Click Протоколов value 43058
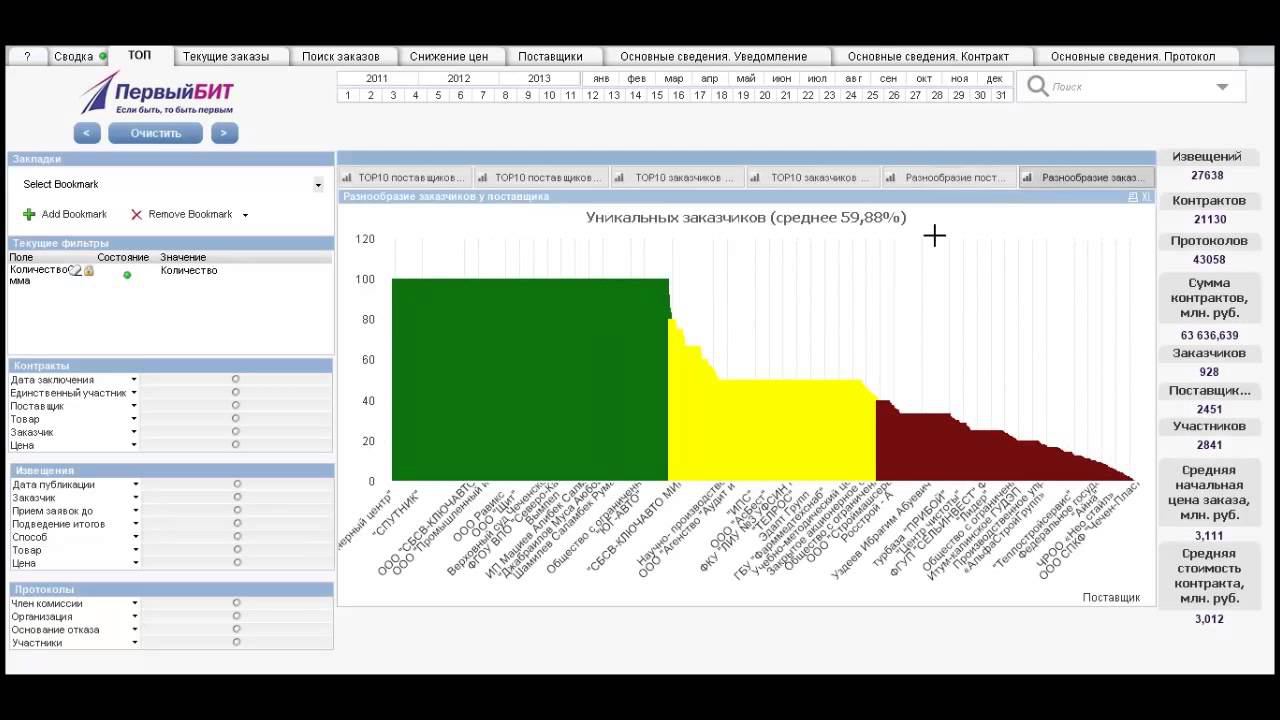1280x720 pixels. (1208, 259)
